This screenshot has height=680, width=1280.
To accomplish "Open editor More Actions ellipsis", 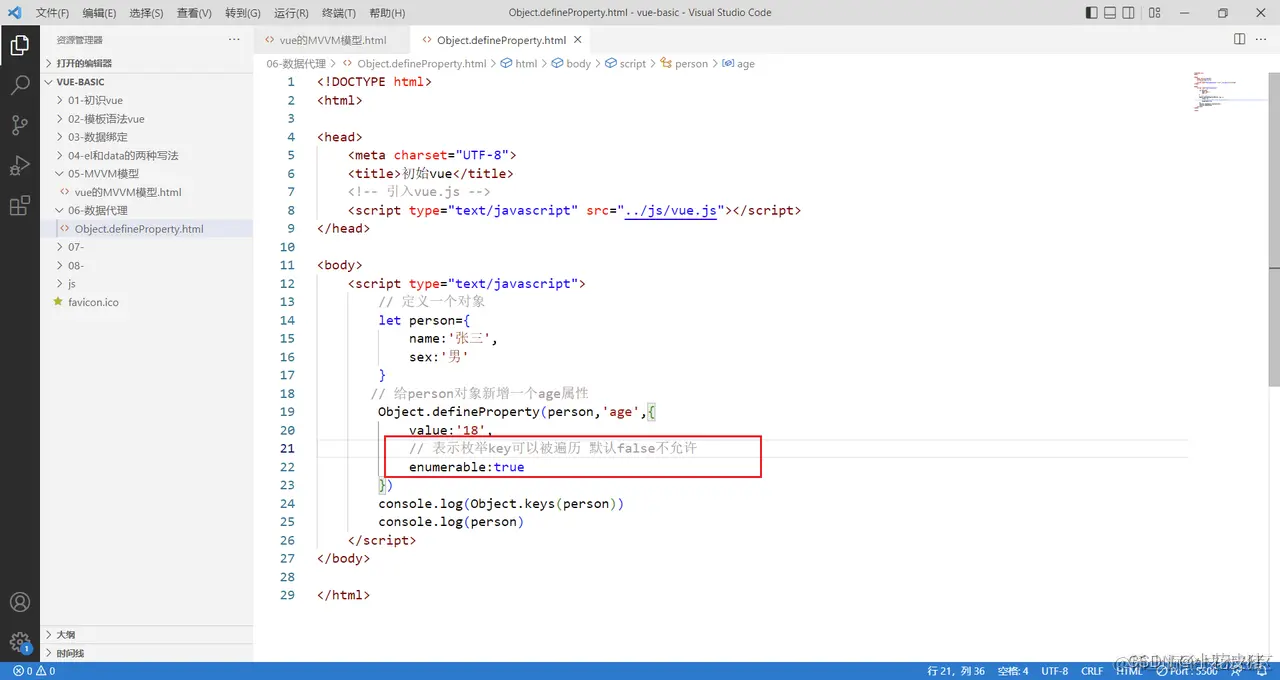I will point(1263,39).
